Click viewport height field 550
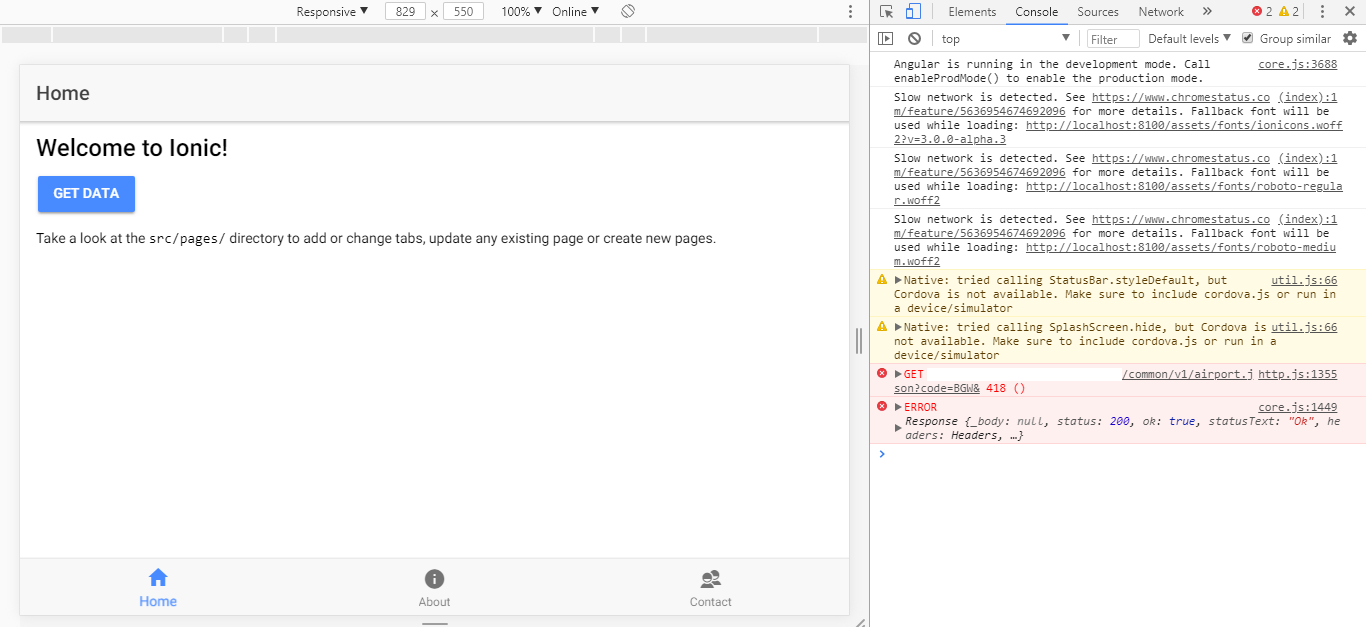This screenshot has height=627, width=1366. click(x=463, y=12)
